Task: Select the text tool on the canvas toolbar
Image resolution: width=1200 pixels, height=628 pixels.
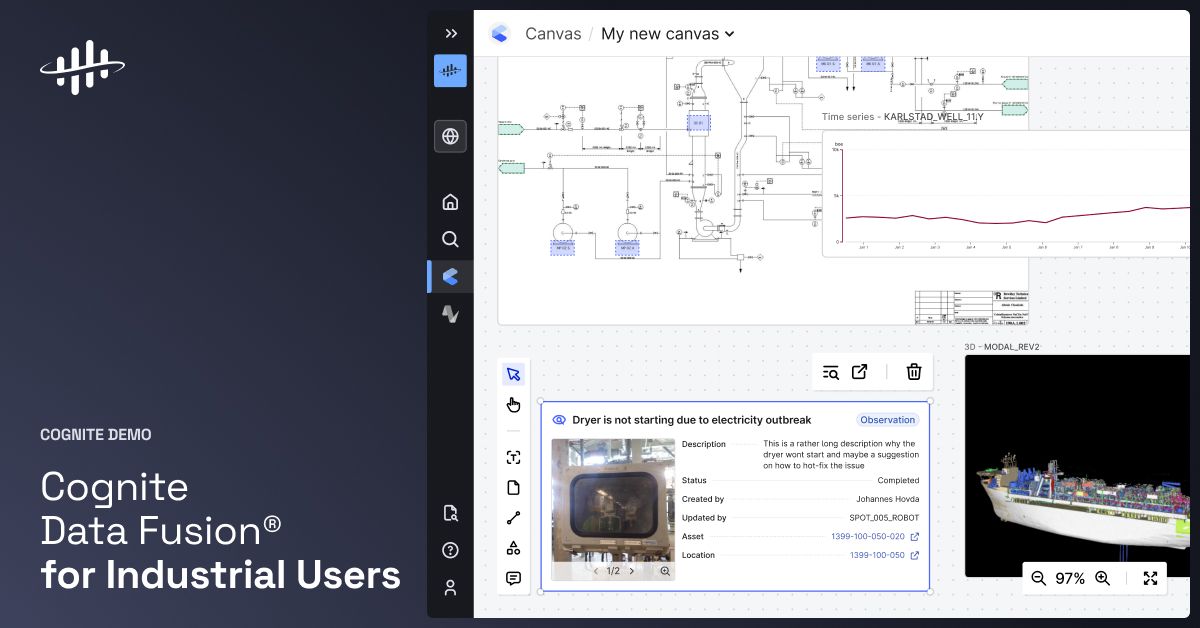Action: coord(513,457)
